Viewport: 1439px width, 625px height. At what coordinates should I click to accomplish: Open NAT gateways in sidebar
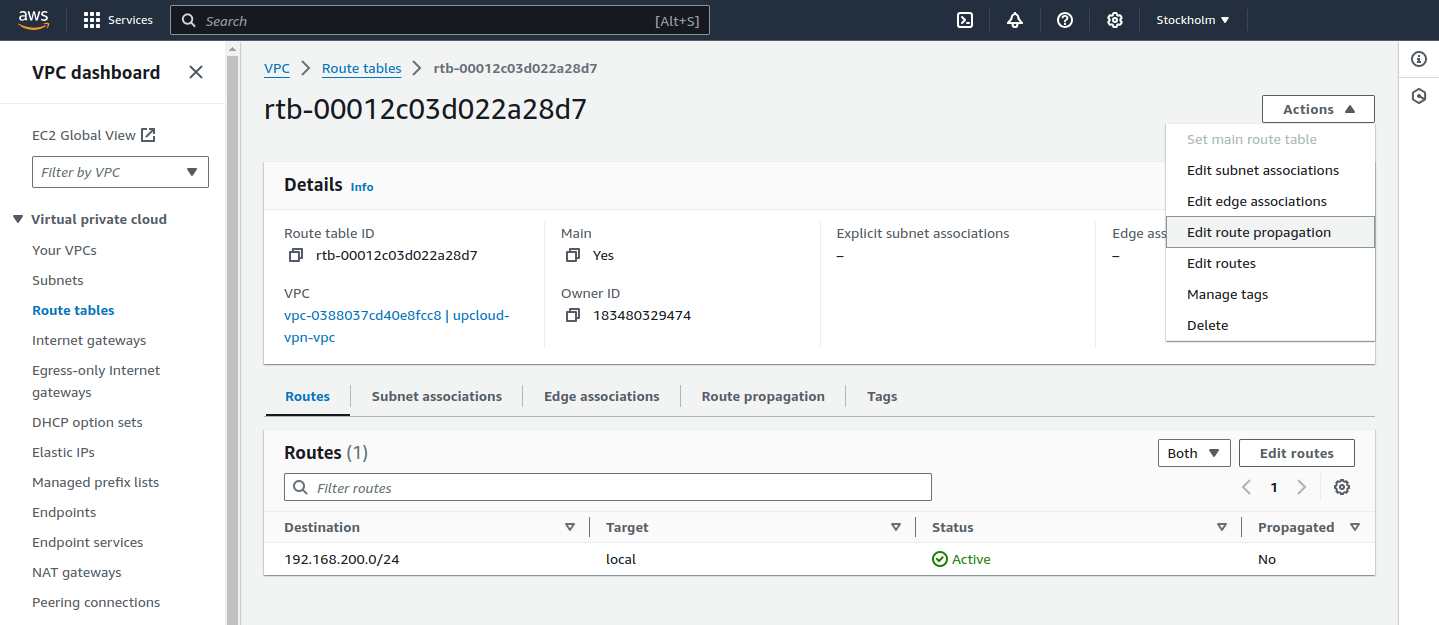pos(77,572)
